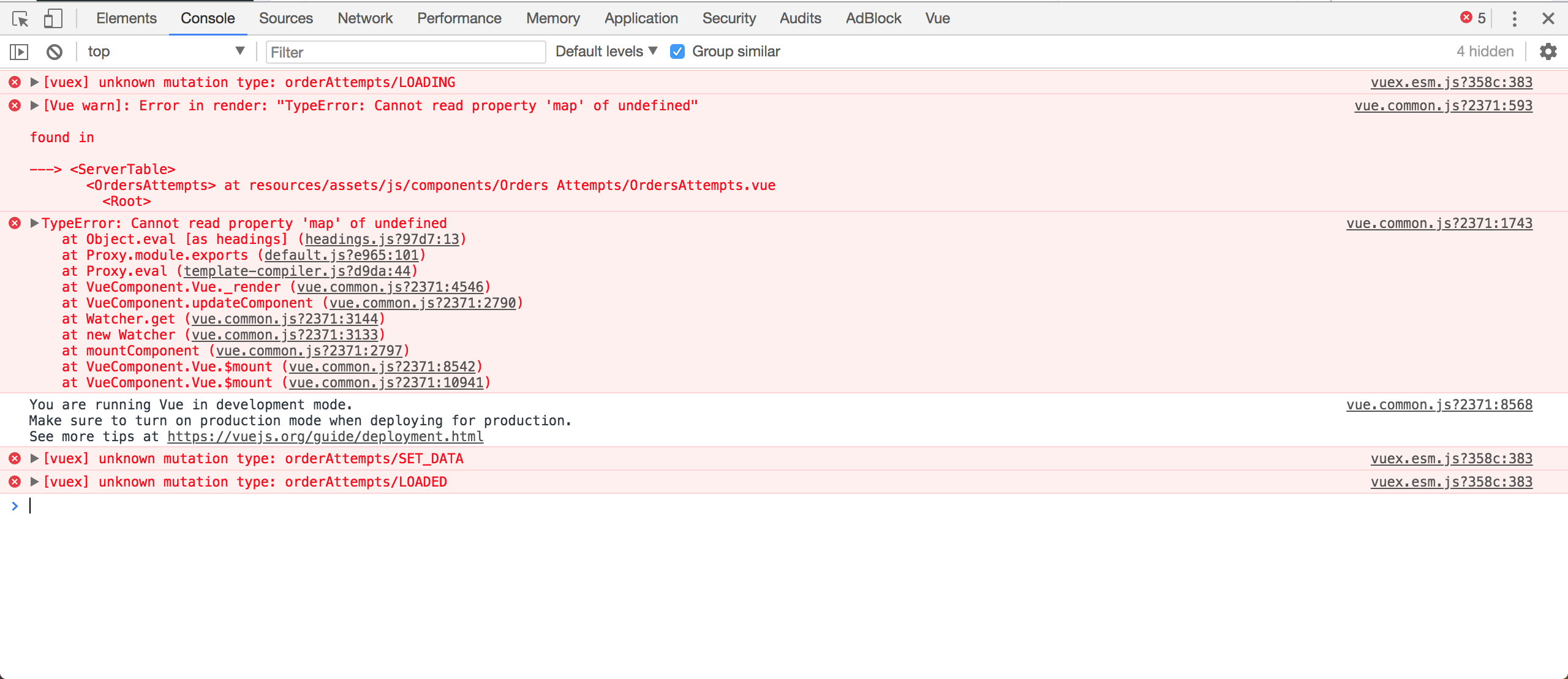Show the console sidebar

pos(19,51)
